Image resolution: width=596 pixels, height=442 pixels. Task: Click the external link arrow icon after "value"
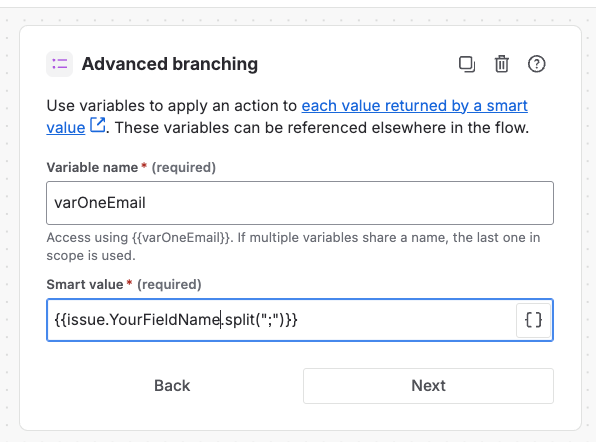[x=98, y=125]
